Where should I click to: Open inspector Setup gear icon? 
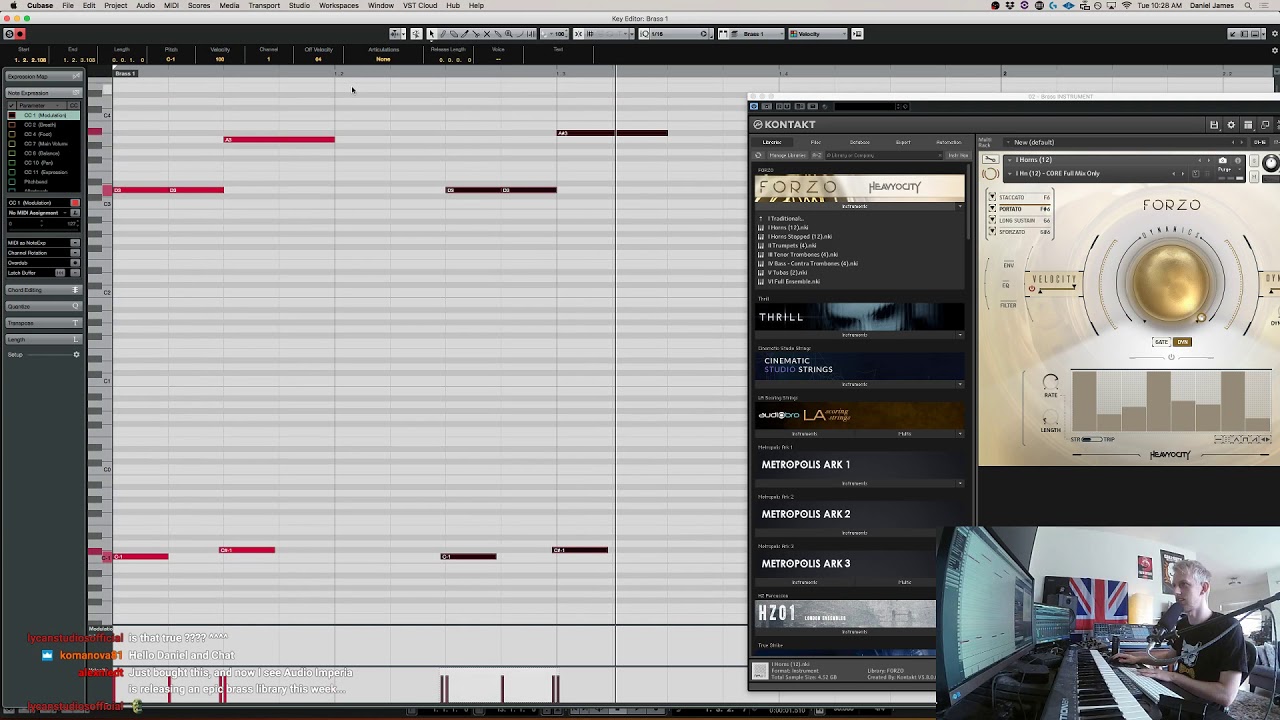click(x=76, y=355)
